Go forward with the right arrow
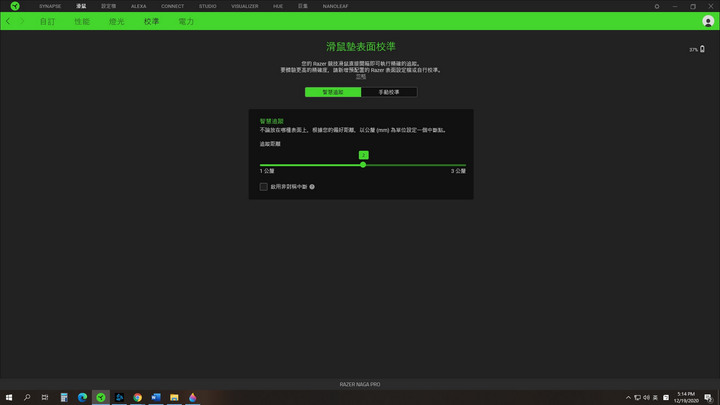720x405 pixels. [22, 21]
